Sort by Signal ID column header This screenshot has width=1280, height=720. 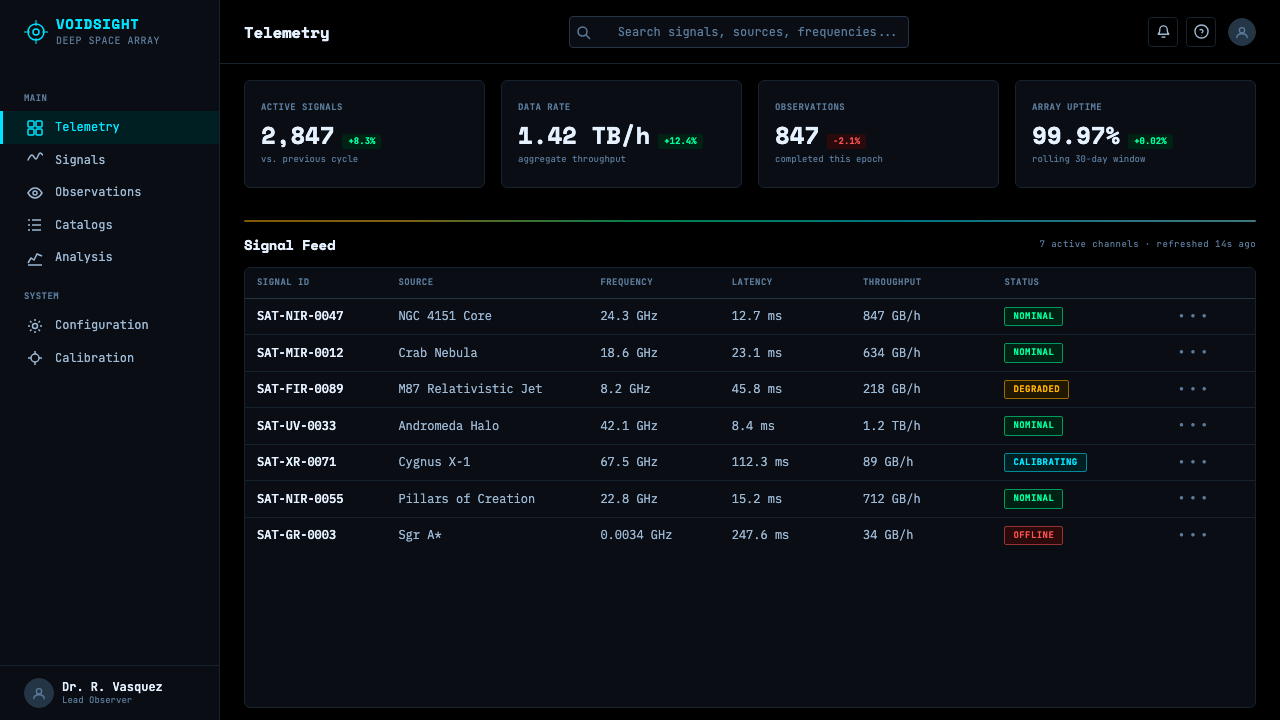tap(283, 282)
